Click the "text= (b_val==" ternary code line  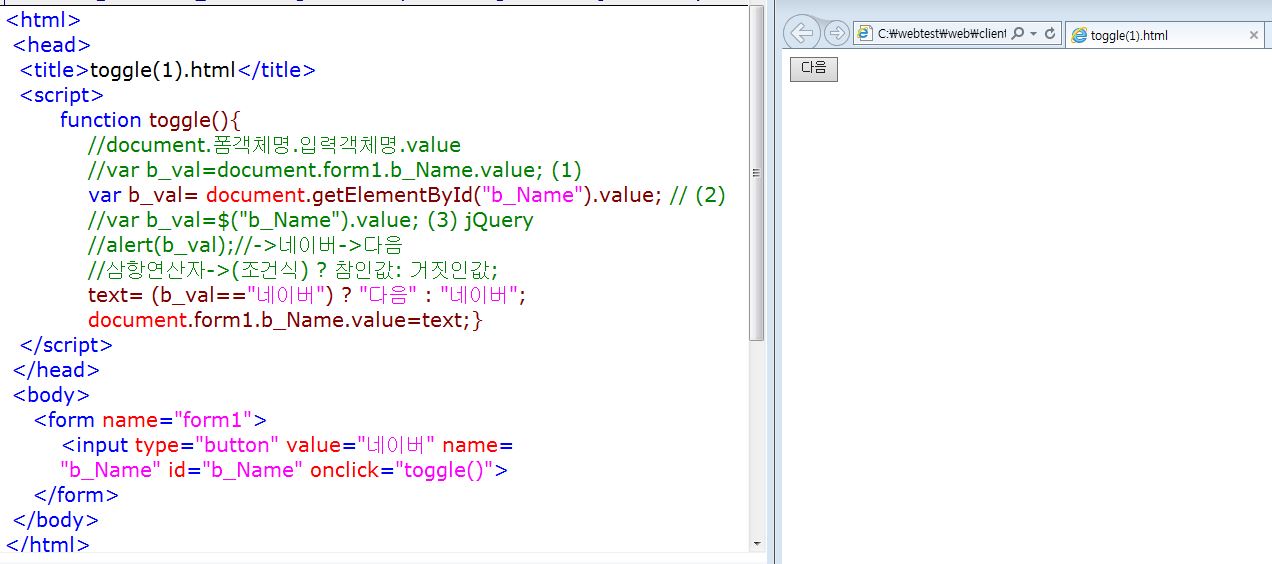(306, 295)
